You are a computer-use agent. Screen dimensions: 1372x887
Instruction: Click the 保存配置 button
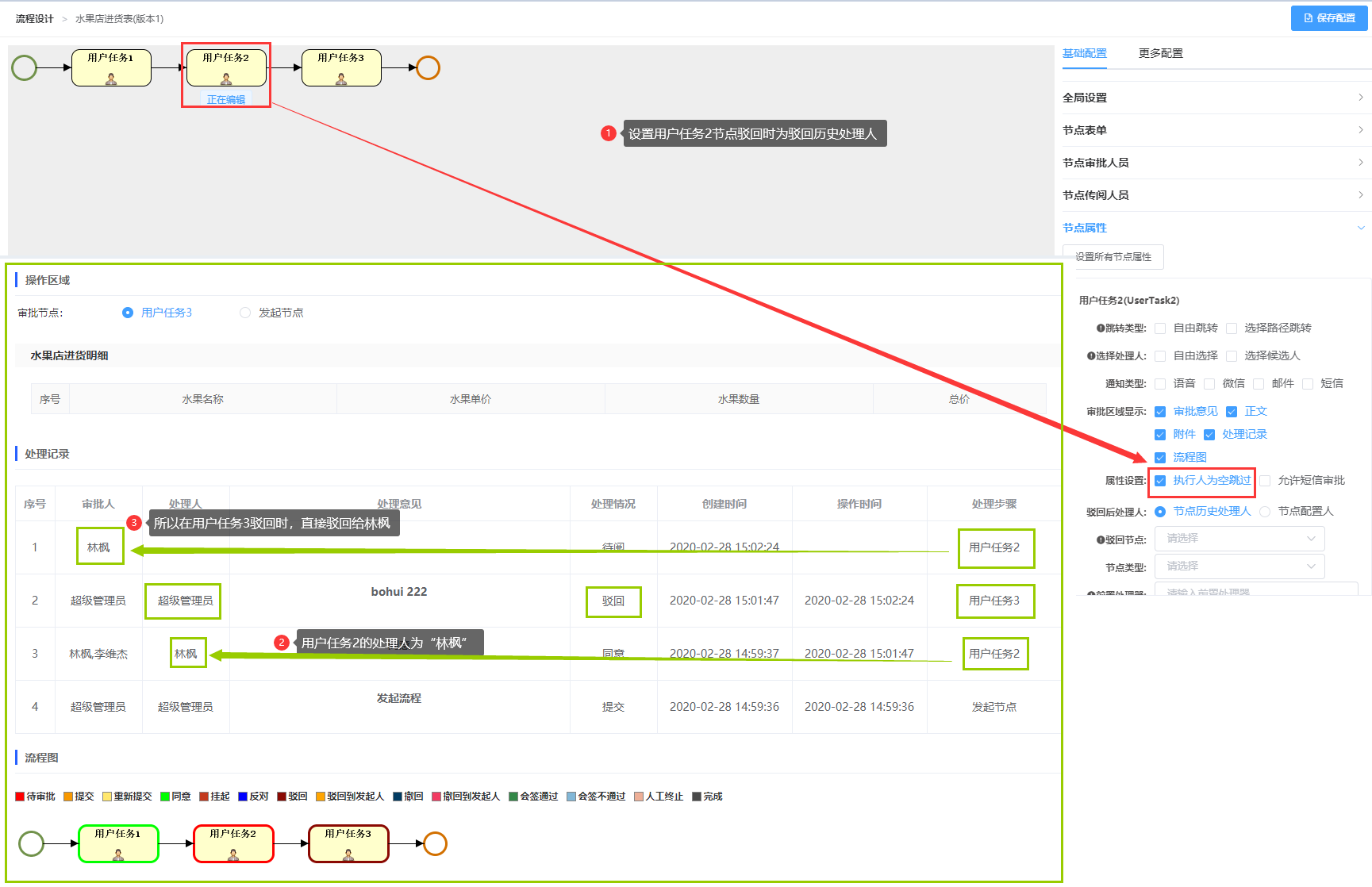point(1329,18)
